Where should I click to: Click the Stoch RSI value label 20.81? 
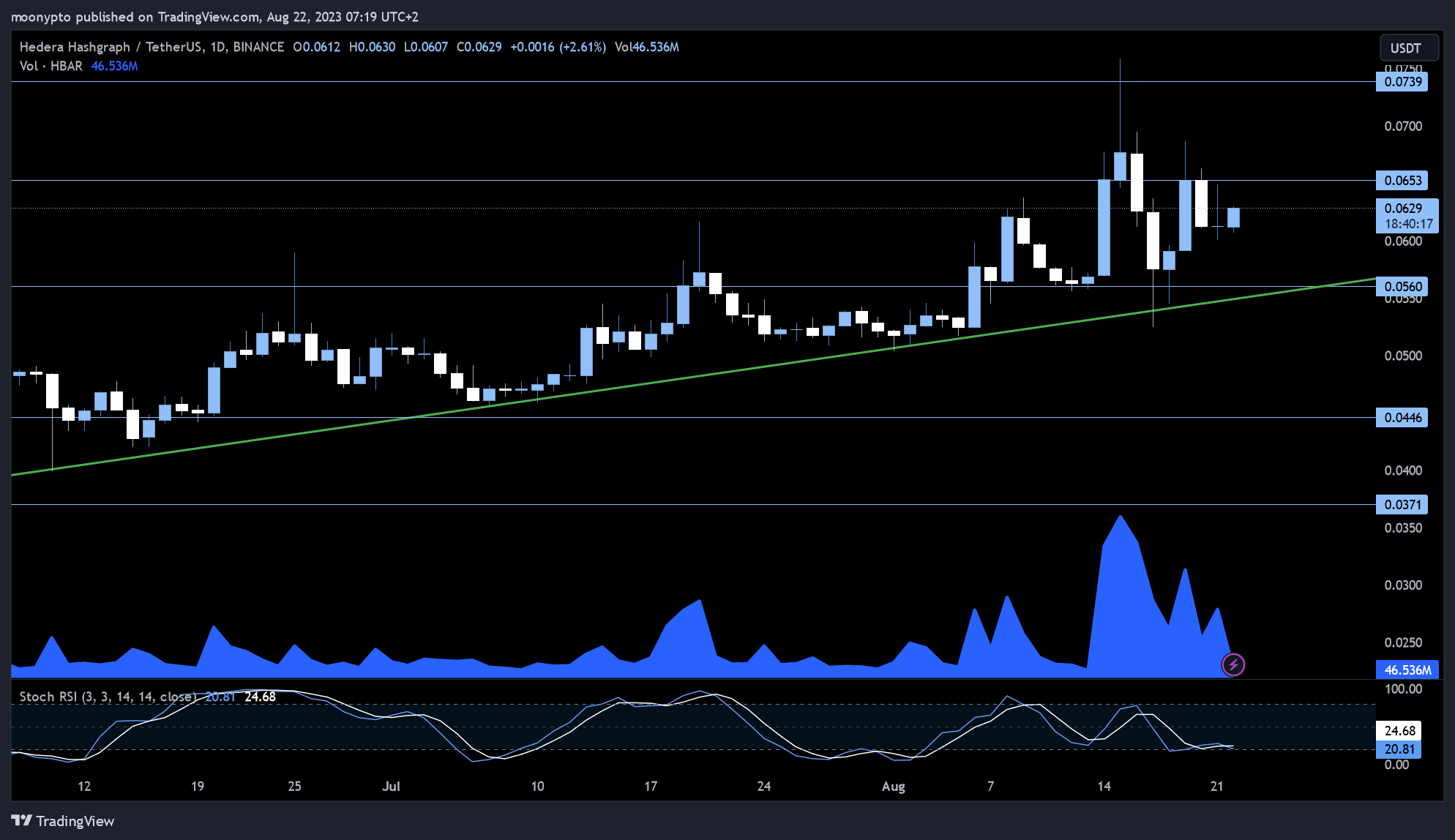[1399, 749]
